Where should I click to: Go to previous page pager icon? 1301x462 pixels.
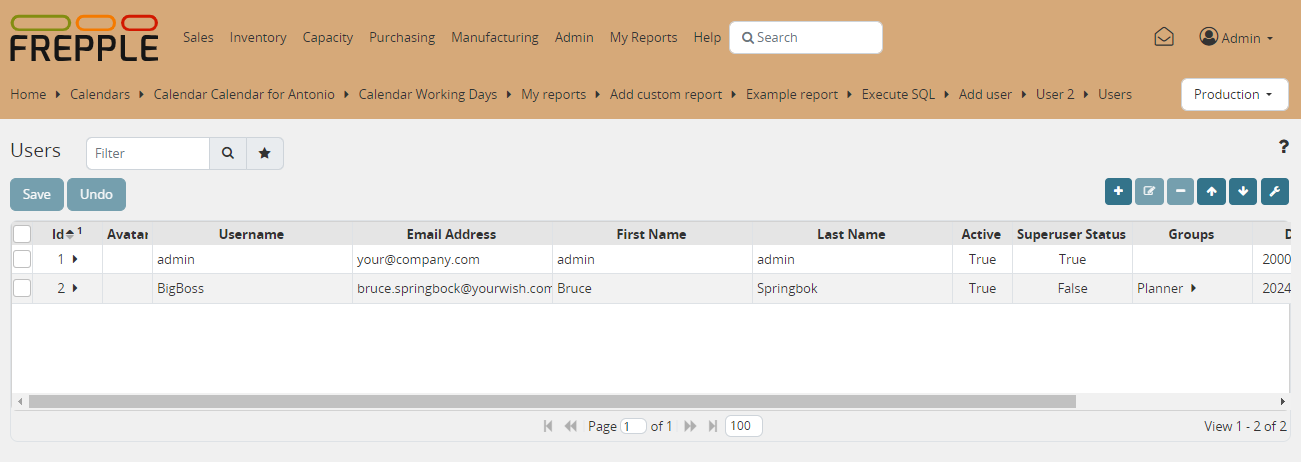[571, 426]
